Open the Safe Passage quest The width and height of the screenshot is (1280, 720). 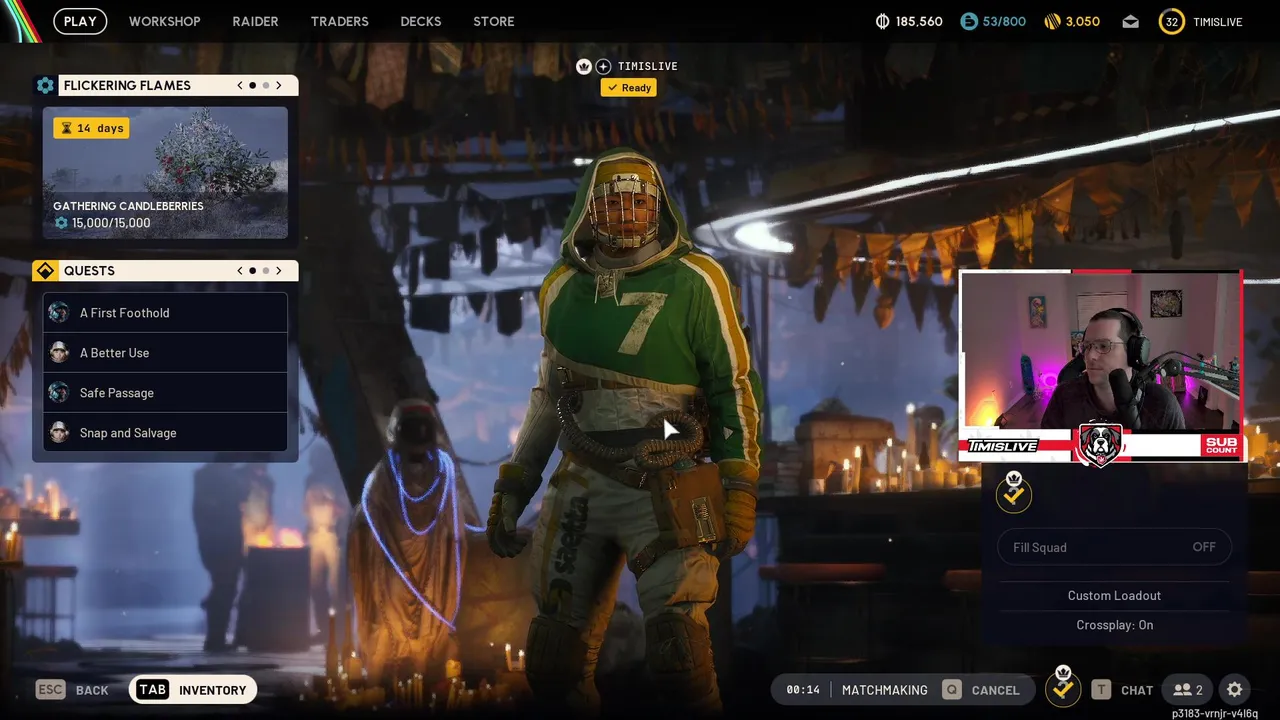[165, 393]
